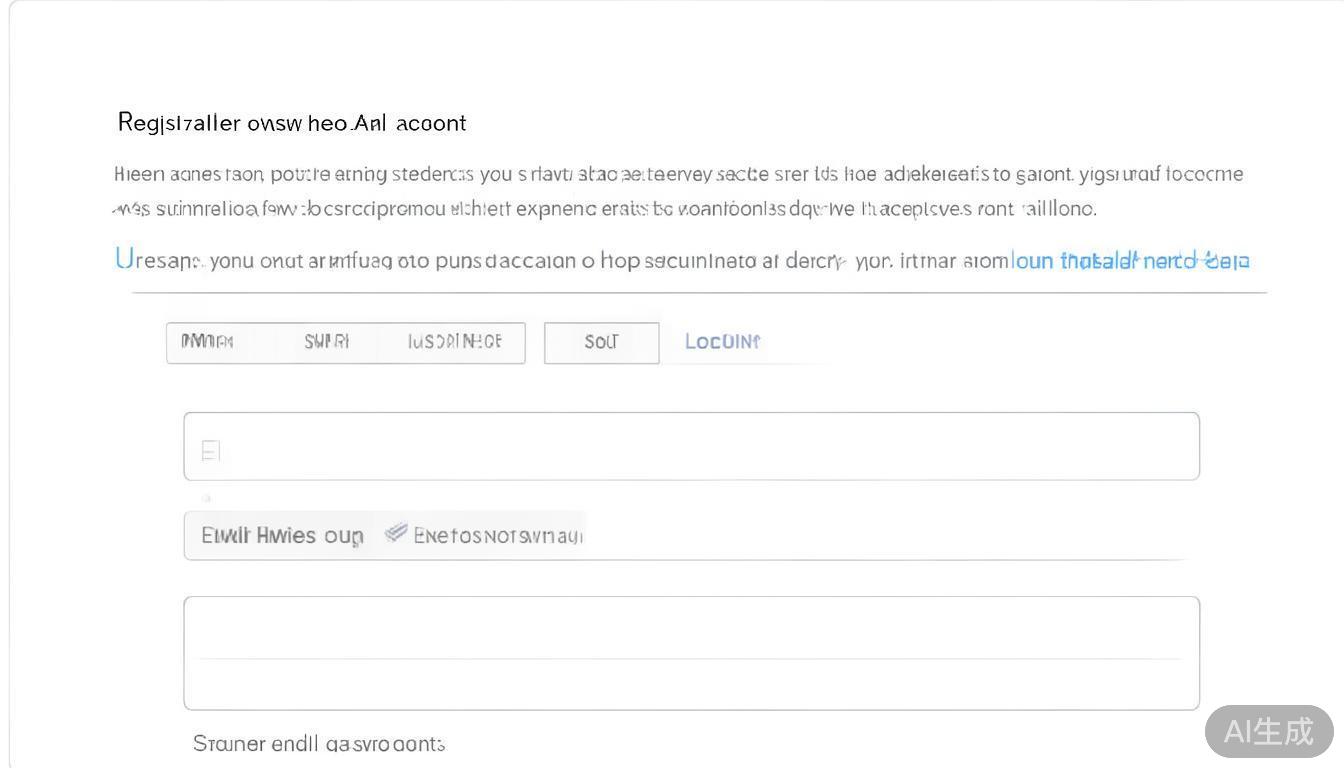Click the "Elwdlr Hwies oup" label

point(282,536)
